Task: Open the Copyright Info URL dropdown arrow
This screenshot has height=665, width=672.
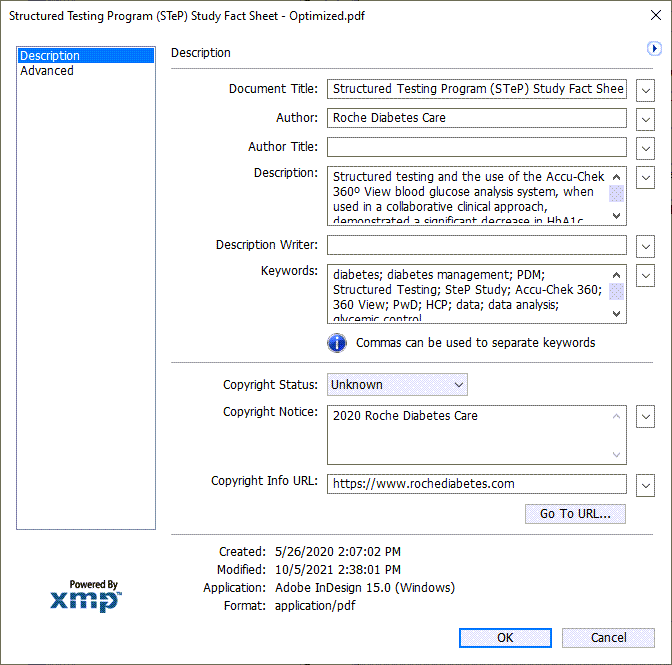Action: tap(645, 485)
